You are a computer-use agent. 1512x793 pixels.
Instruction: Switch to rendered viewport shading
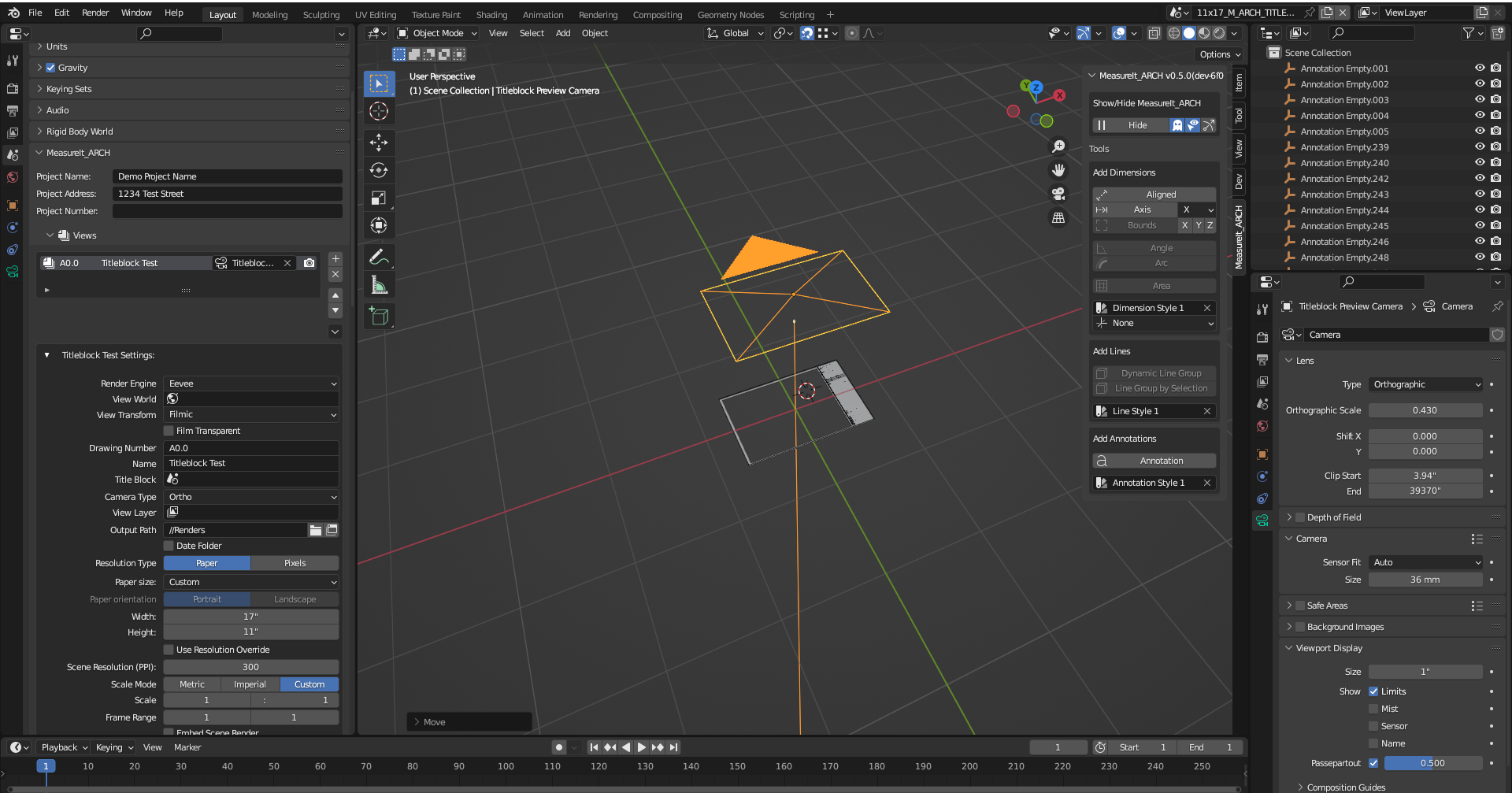(x=1219, y=33)
